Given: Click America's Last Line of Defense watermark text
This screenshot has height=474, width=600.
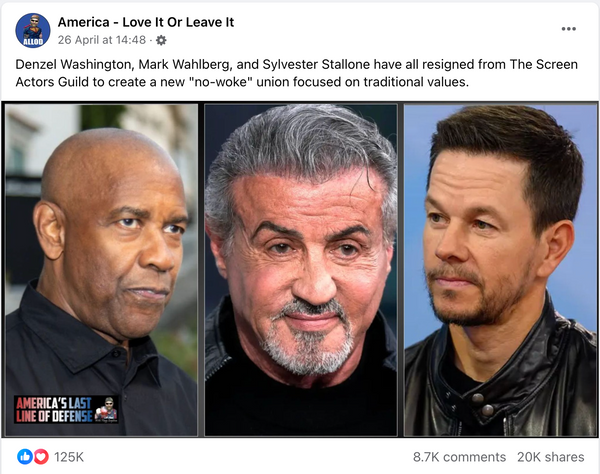Looking at the screenshot, I should (54, 409).
